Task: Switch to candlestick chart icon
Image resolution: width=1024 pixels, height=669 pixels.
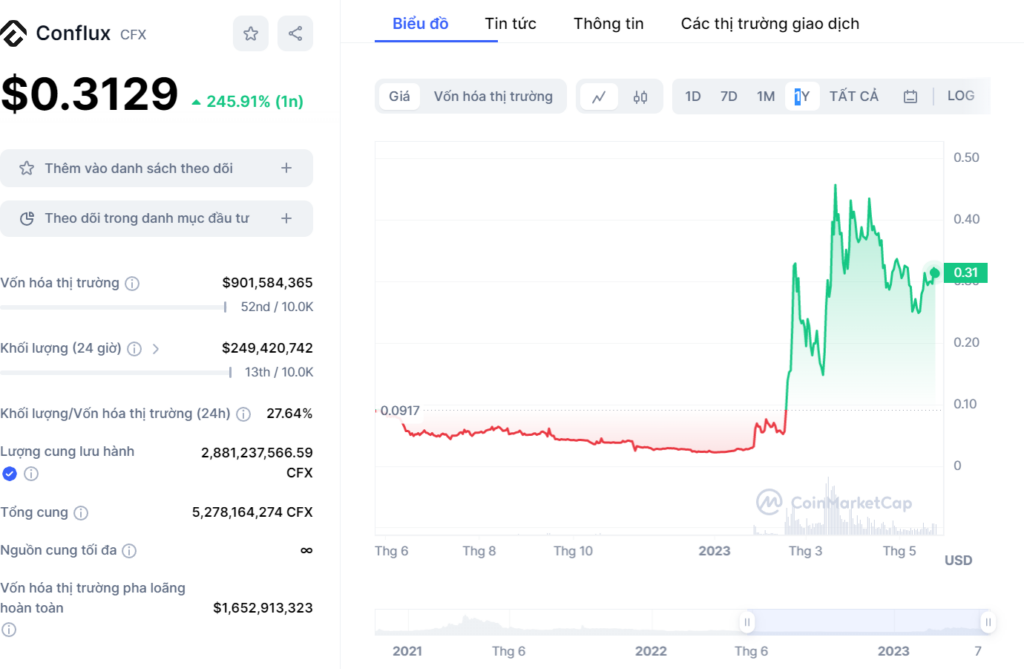Action: tap(641, 97)
